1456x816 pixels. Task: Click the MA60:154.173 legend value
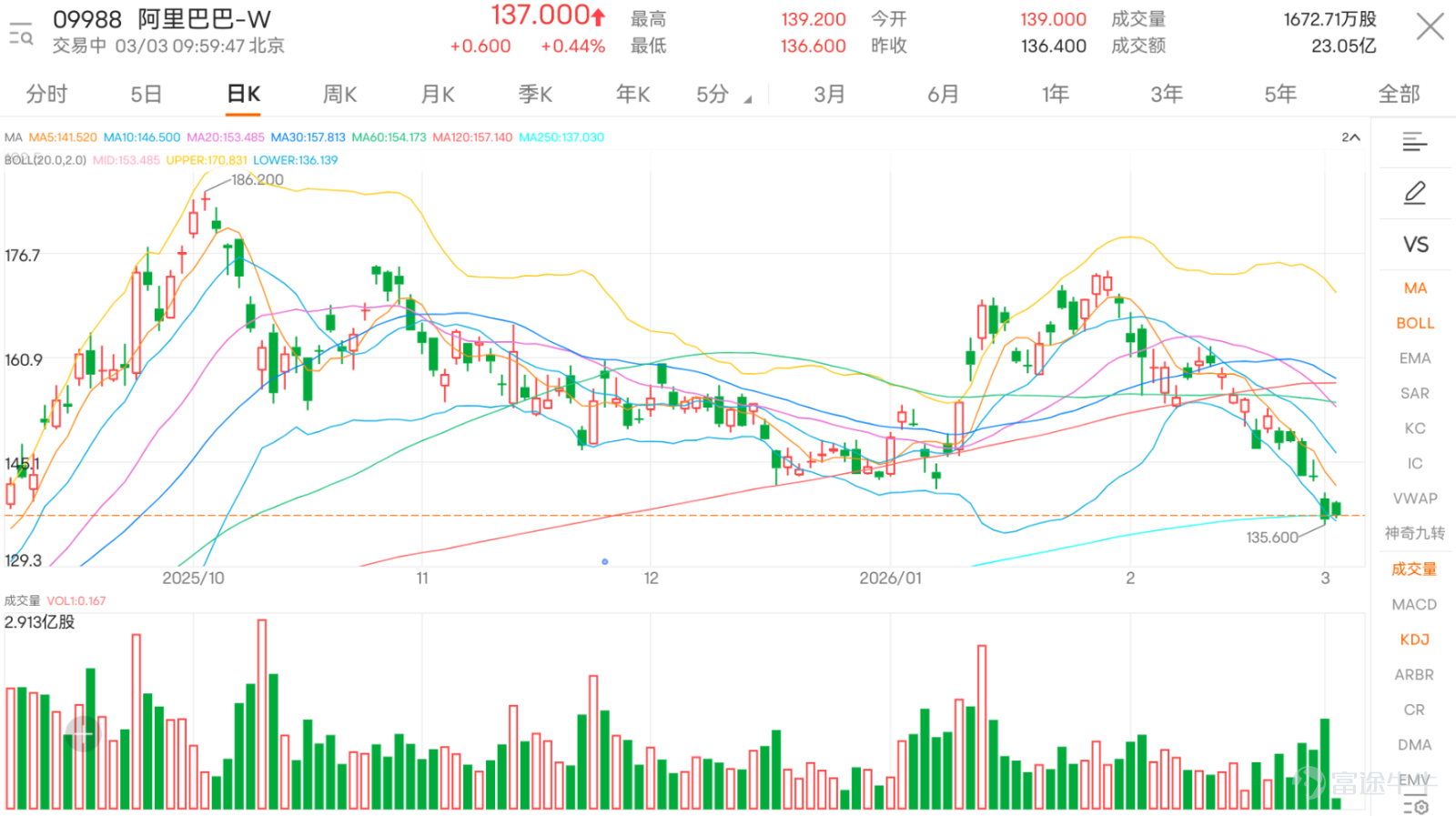389,137
